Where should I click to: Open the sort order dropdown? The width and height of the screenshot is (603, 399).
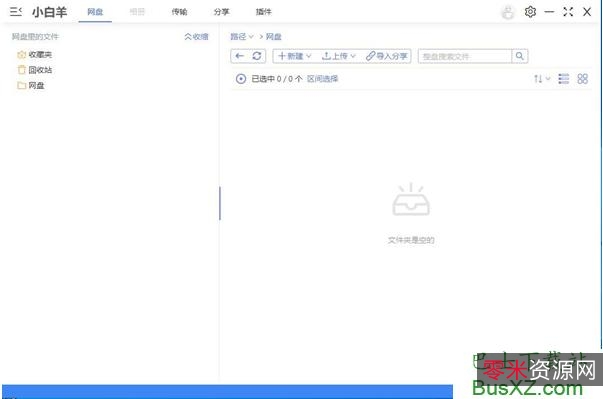(542, 79)
